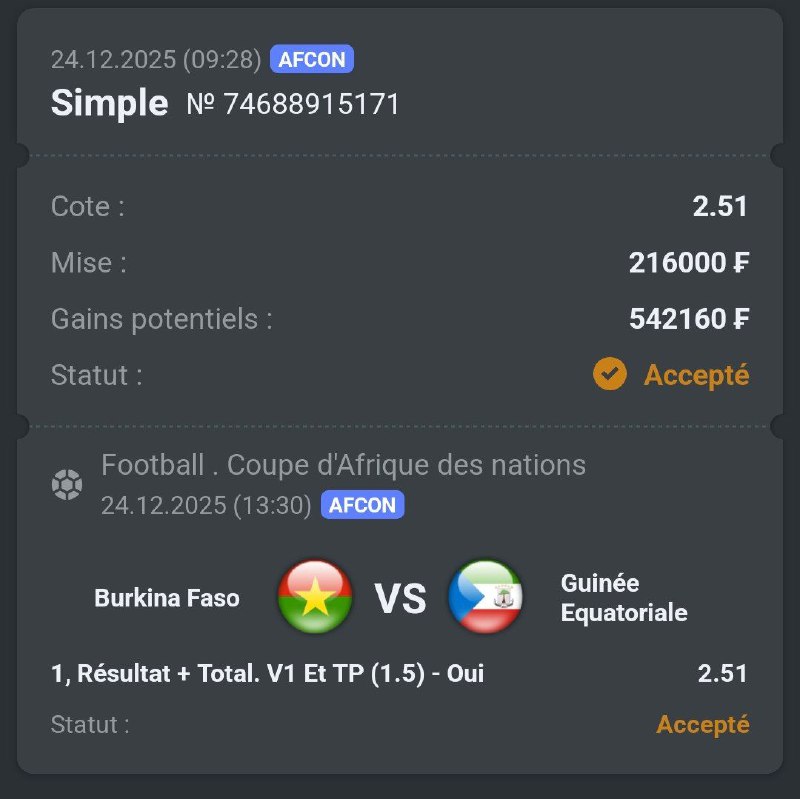Click the 24.12.2025 (09:28) bet date
The width and height of the screenshot is (800, 799).
pos(155,60)
